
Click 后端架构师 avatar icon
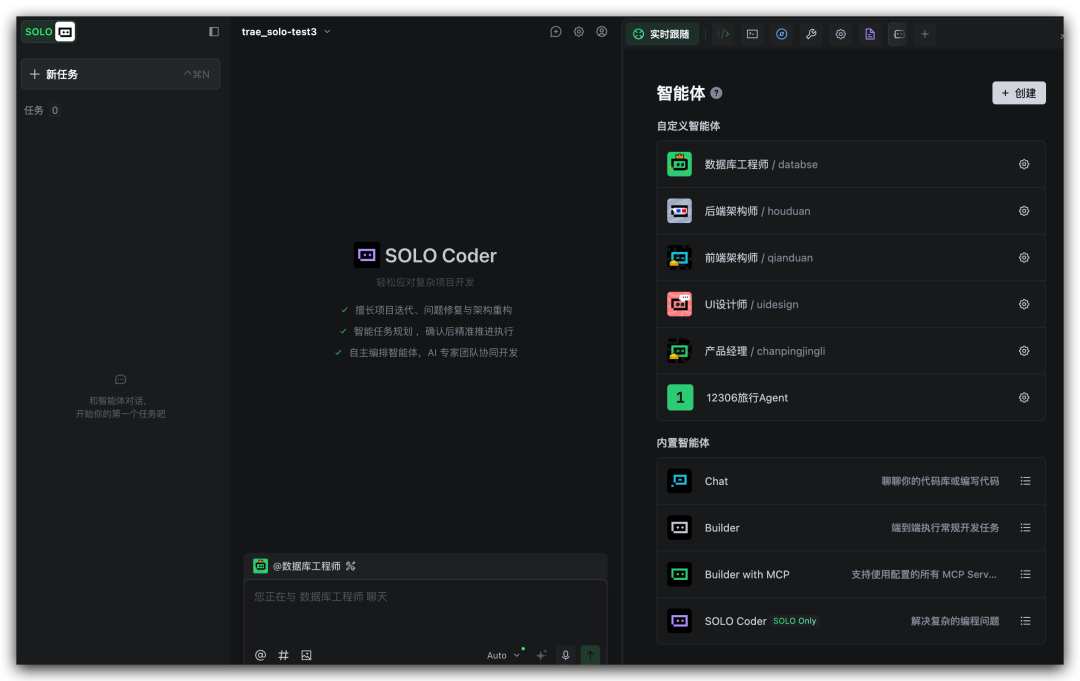[679, 211]
